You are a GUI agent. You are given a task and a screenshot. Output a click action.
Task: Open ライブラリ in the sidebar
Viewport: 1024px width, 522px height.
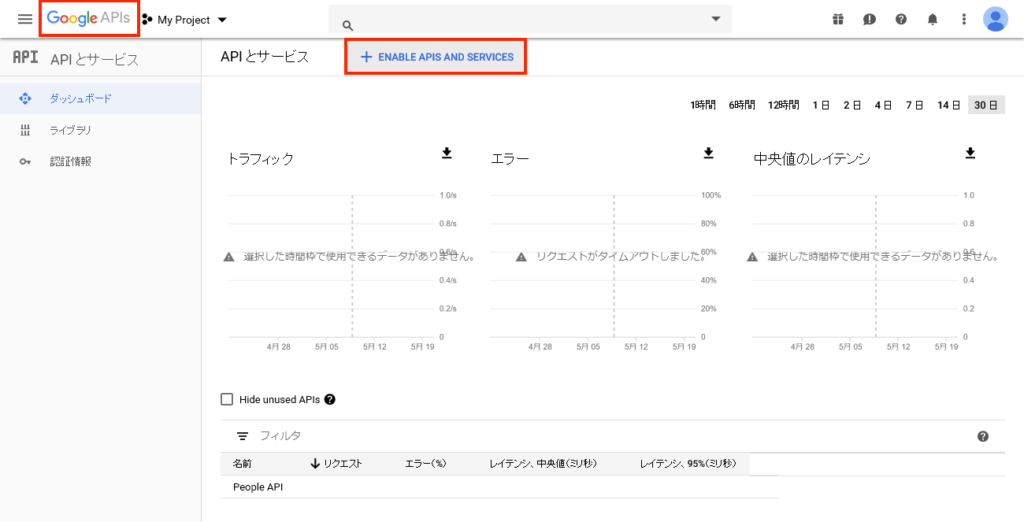[x=71, y=130]
